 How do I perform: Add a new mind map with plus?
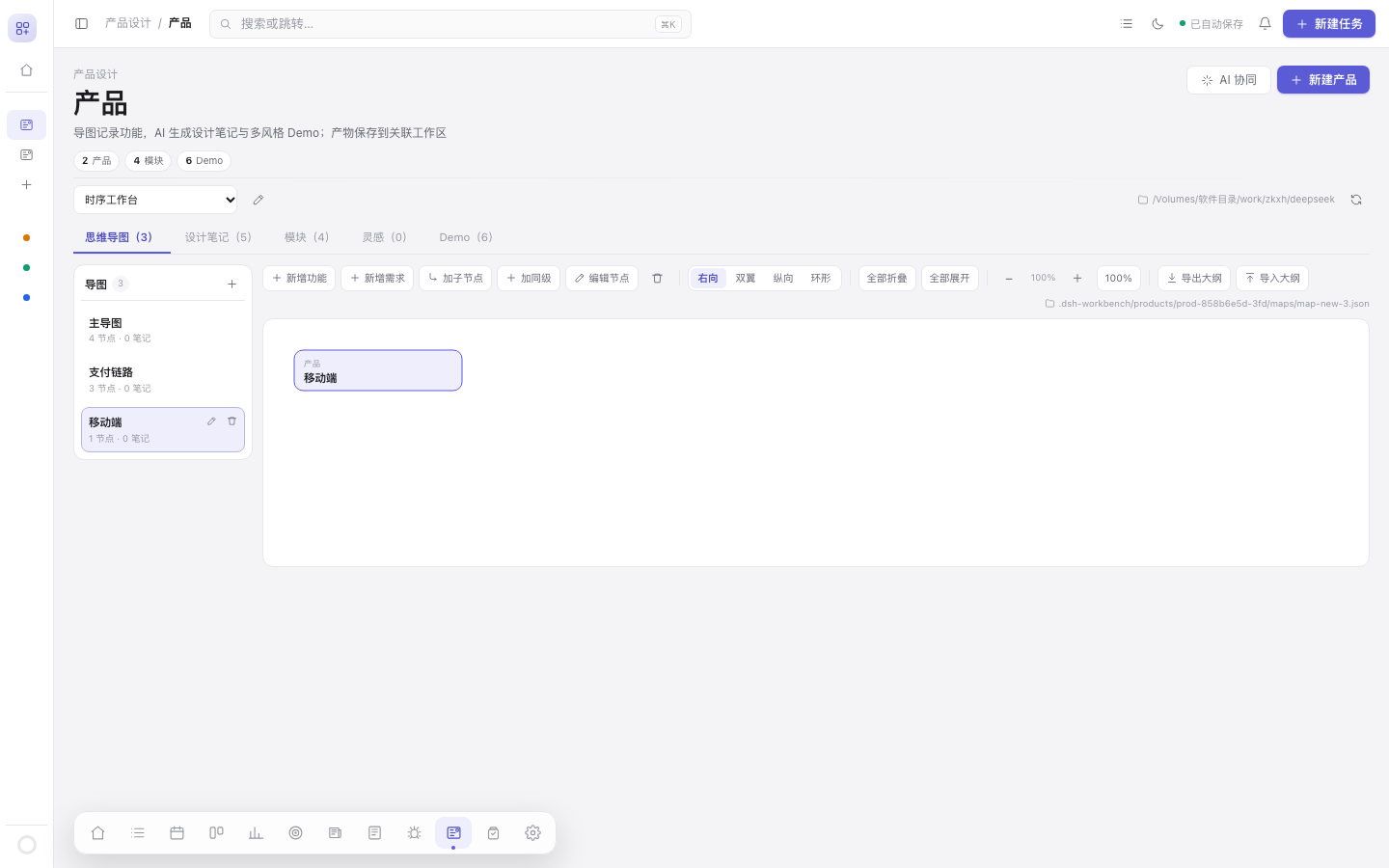tap(231, 284)
